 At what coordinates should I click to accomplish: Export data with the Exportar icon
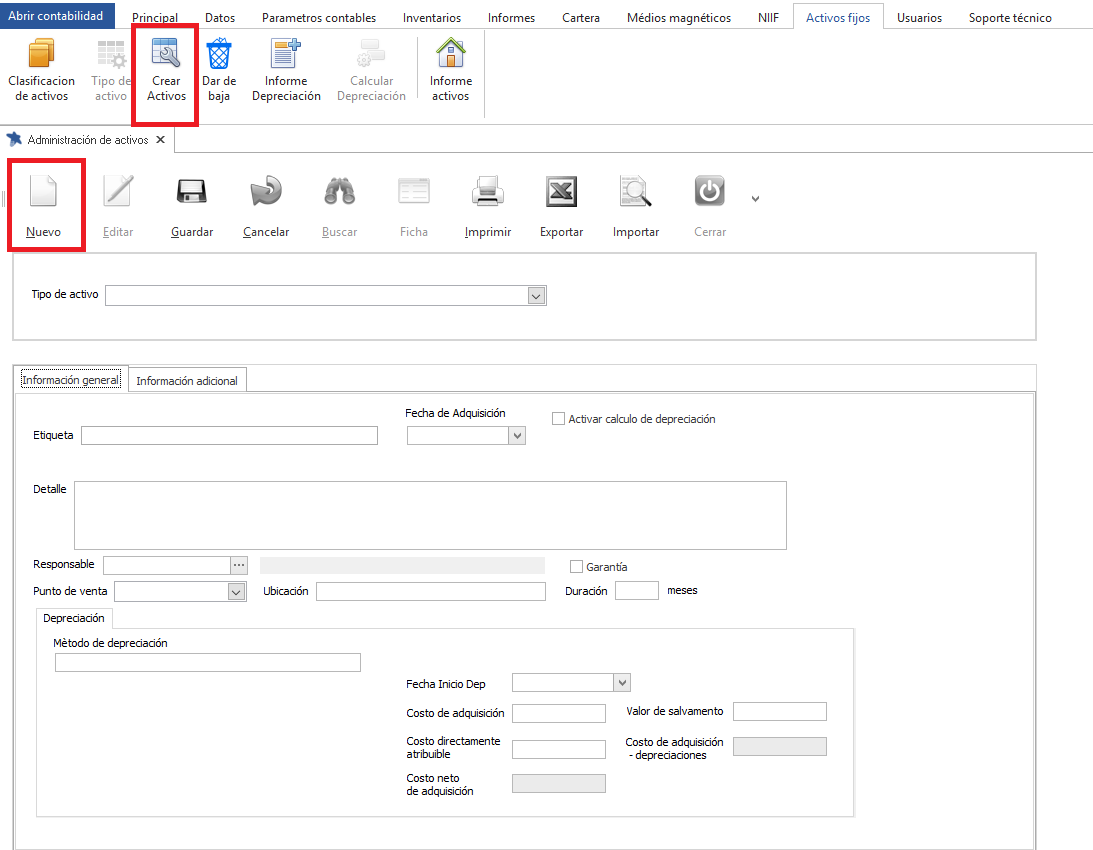[561, 192]
